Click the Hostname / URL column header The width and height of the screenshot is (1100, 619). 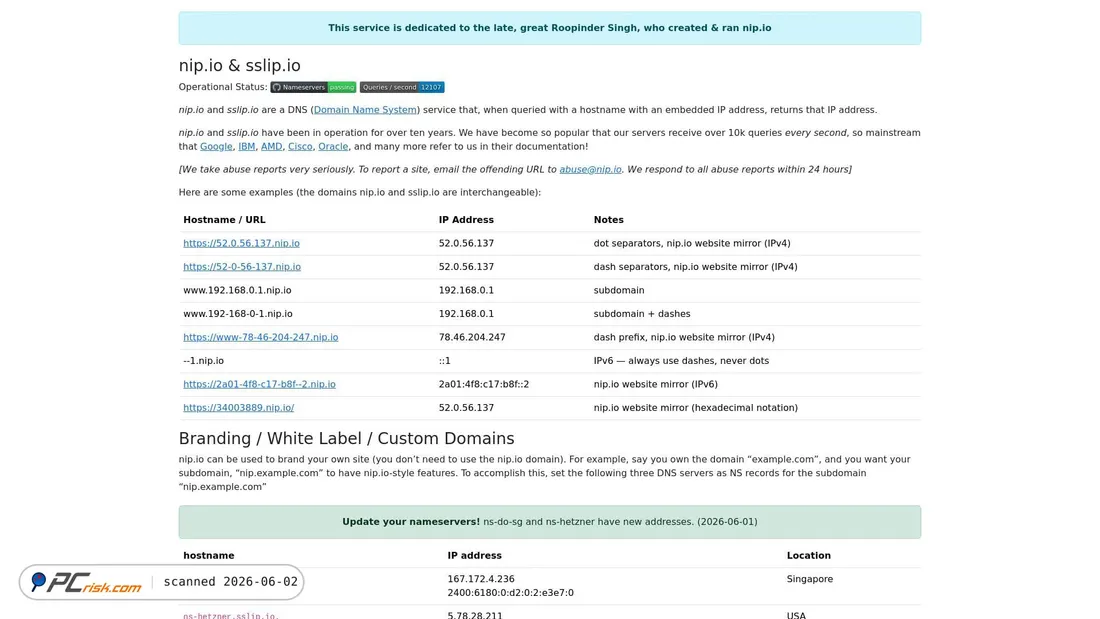224,220
